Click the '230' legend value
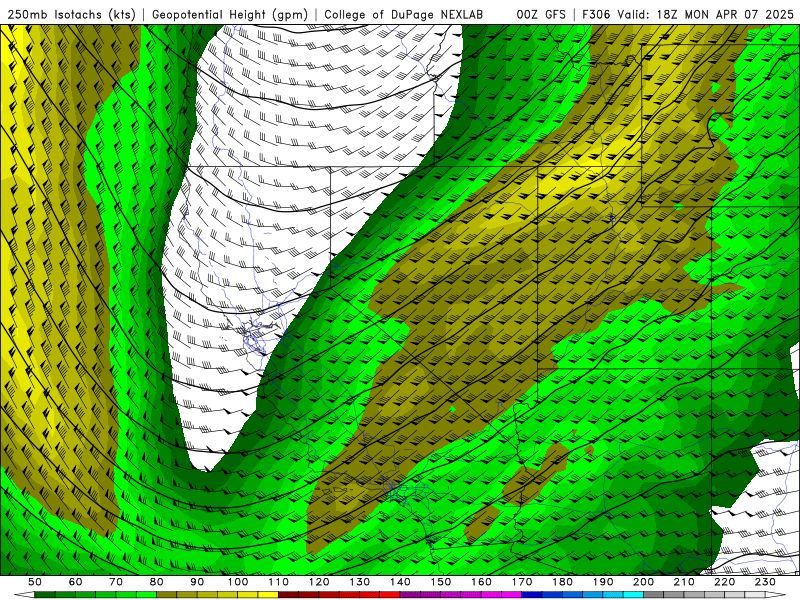800x600 pixels. point(765,582)
